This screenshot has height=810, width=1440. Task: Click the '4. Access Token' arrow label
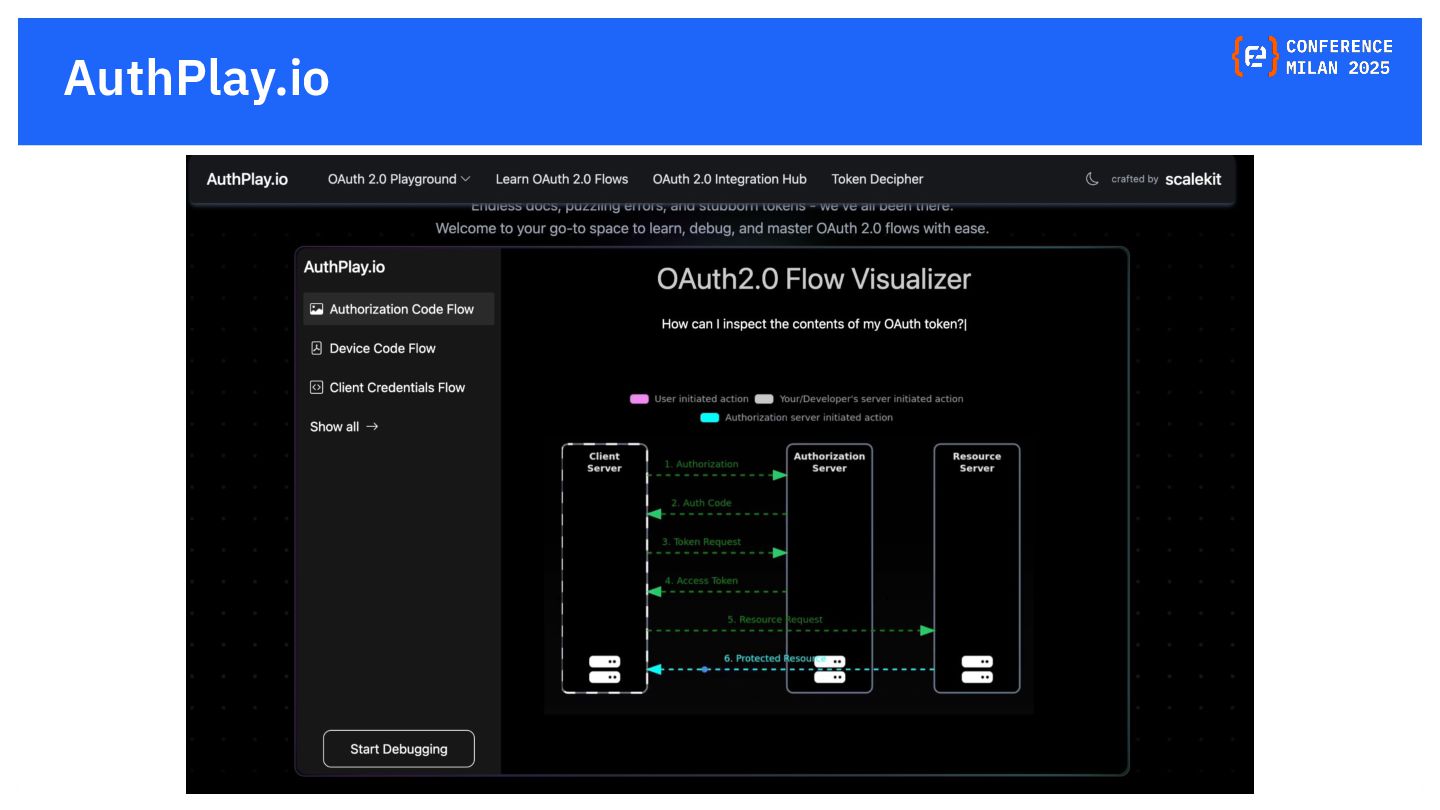point(701,581)
